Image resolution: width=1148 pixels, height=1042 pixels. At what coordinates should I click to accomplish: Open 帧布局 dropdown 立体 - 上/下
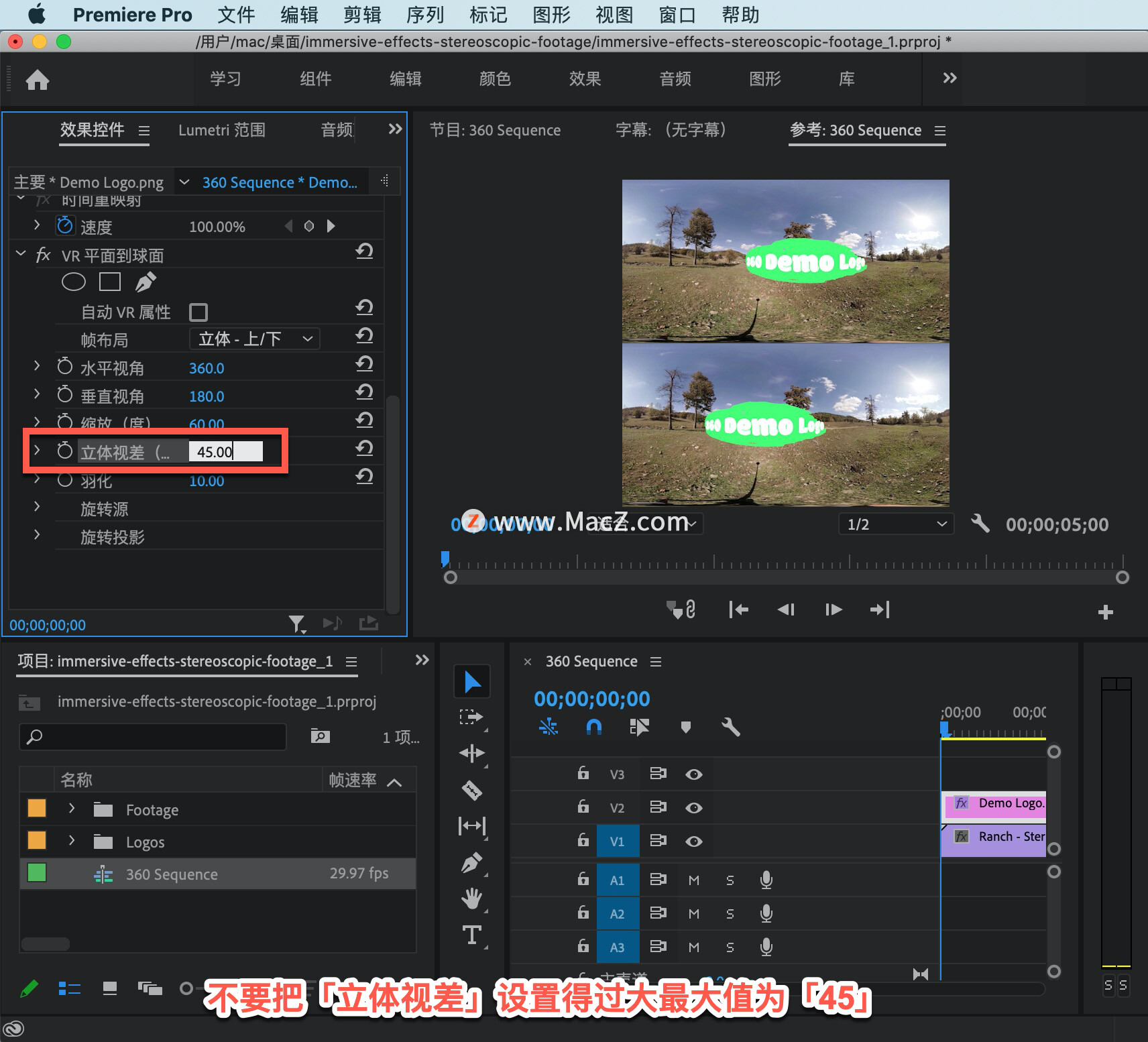[x=255, y=339]
